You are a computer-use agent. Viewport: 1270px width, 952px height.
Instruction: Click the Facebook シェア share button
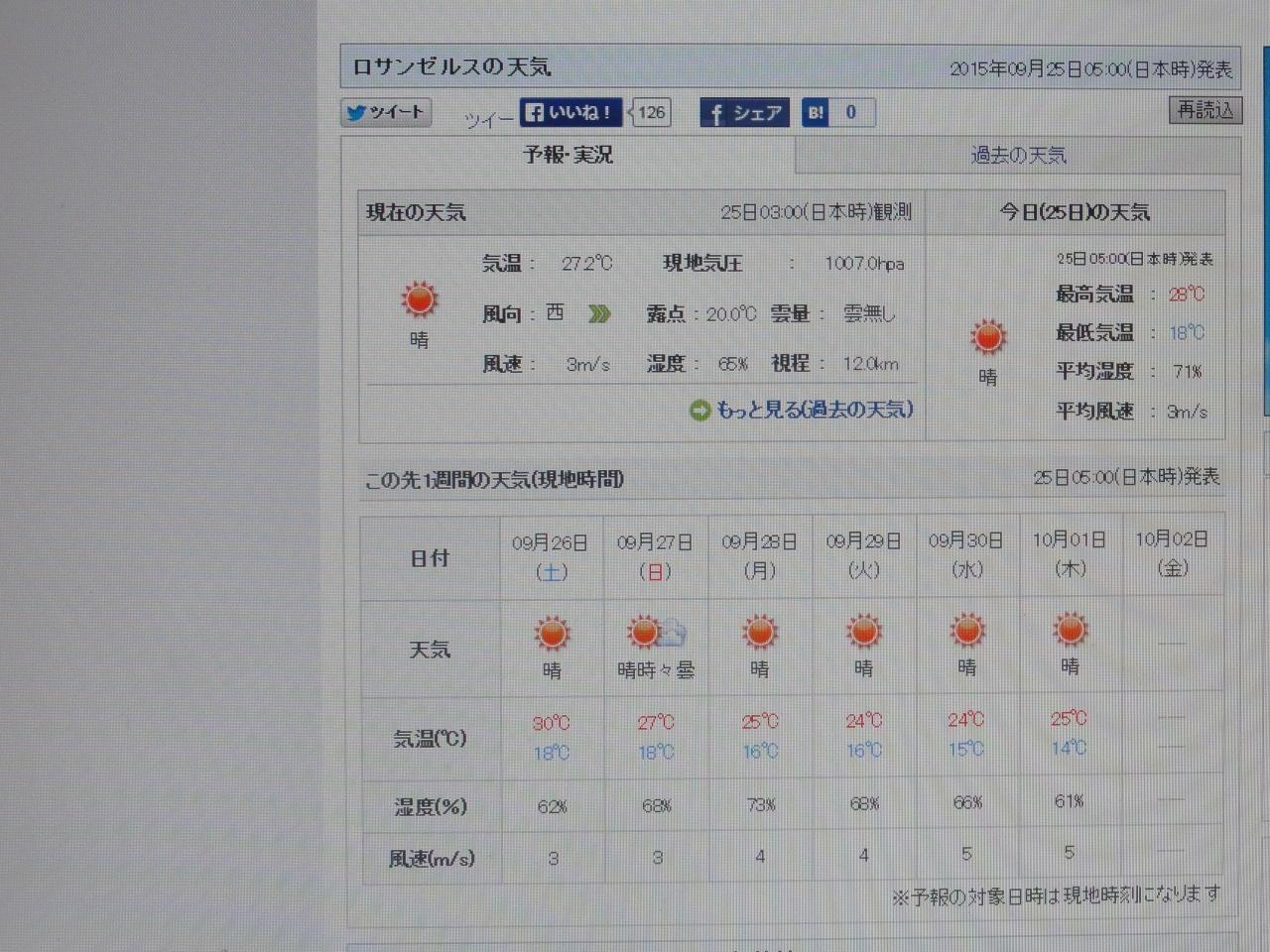click(744, 113)
